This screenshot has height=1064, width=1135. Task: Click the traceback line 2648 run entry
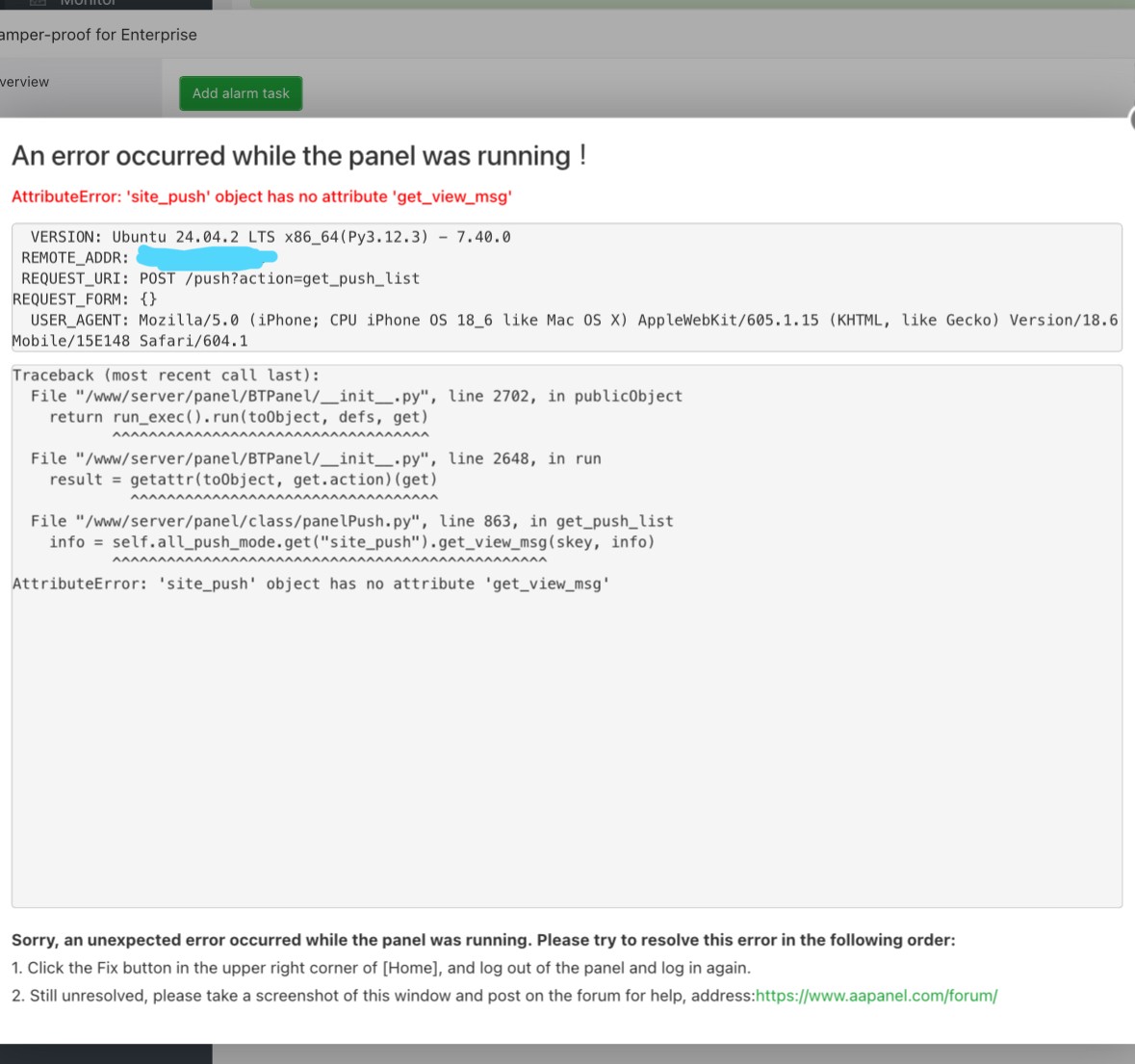316,459
